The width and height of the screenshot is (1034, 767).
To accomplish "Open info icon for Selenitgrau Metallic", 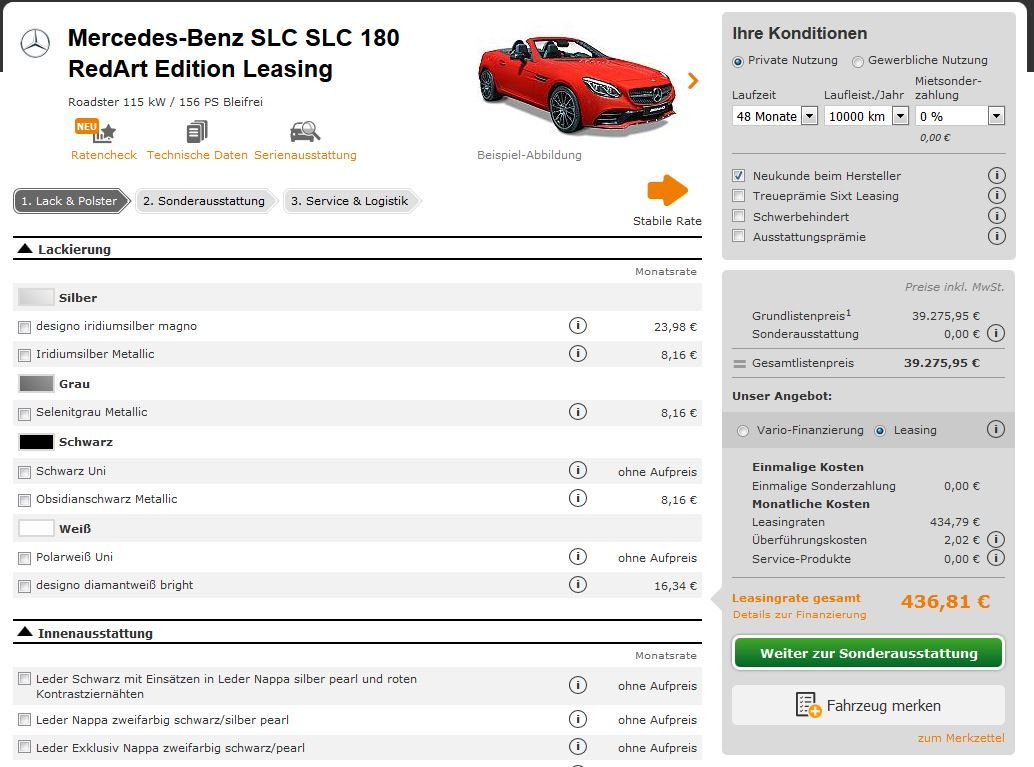I will pos(577,412).
